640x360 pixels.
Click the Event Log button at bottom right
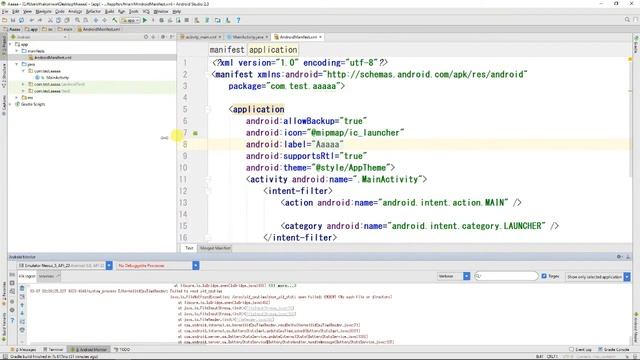[580, 350]
